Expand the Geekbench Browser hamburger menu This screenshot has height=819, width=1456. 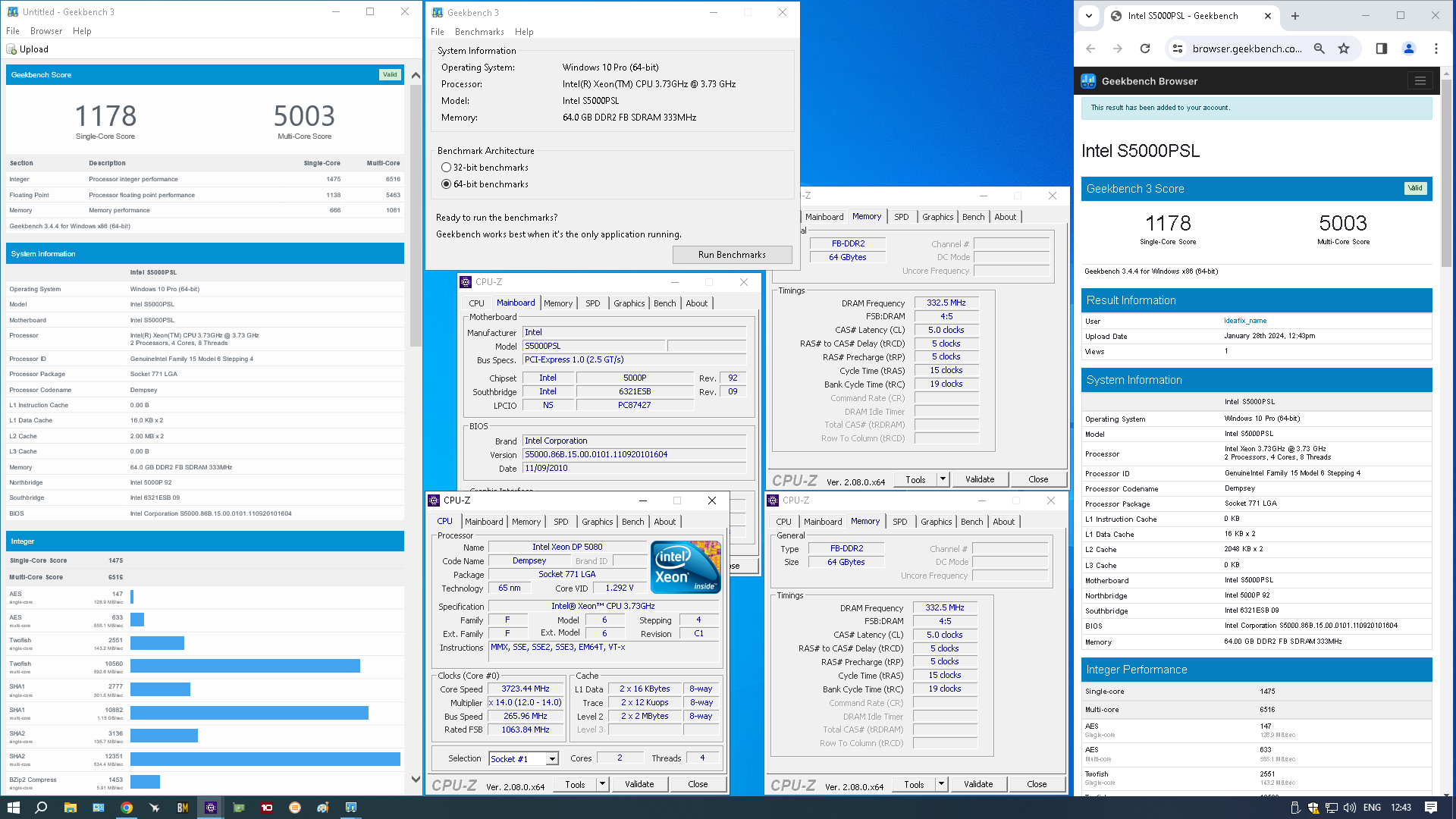(1420, 81)
